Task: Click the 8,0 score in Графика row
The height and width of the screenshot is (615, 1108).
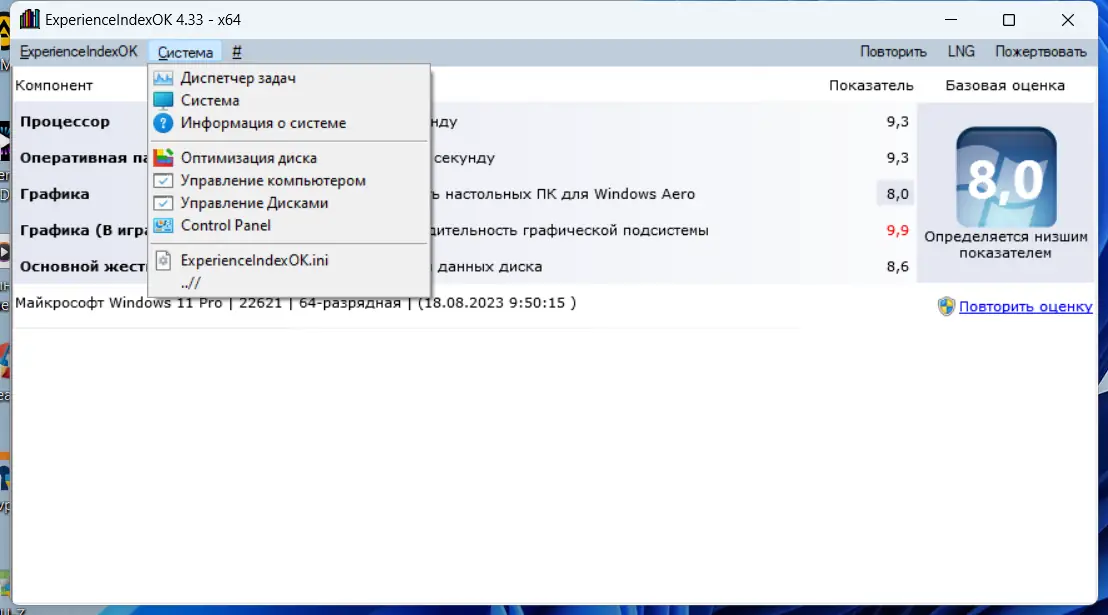Action: pyautogui.click(x=897, y=194)
